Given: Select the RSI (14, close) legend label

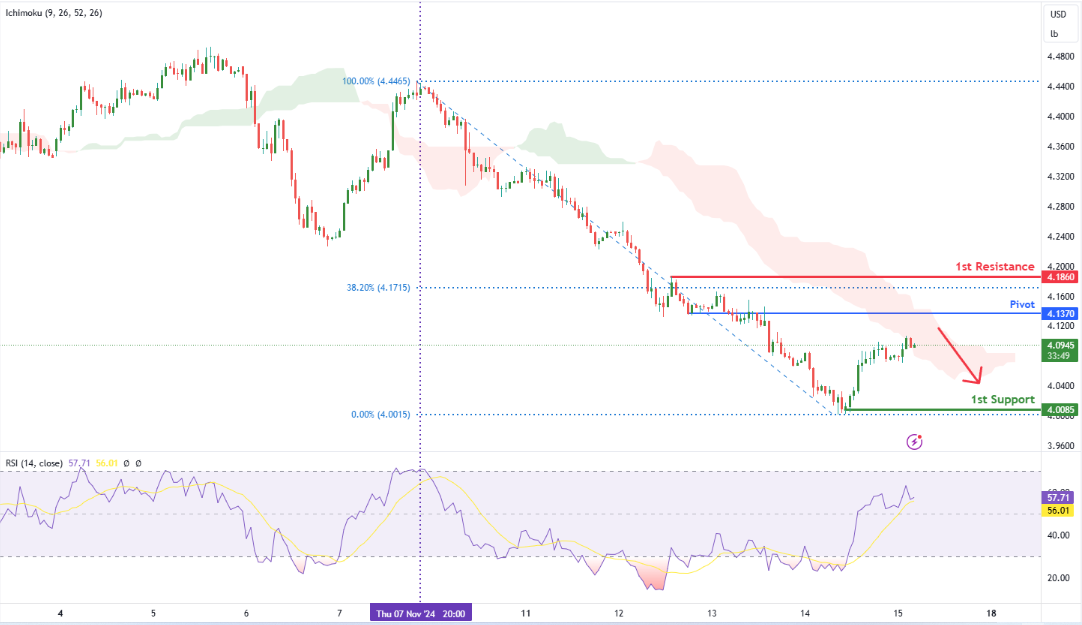Looking at the screenshot, I should point(34,463).
